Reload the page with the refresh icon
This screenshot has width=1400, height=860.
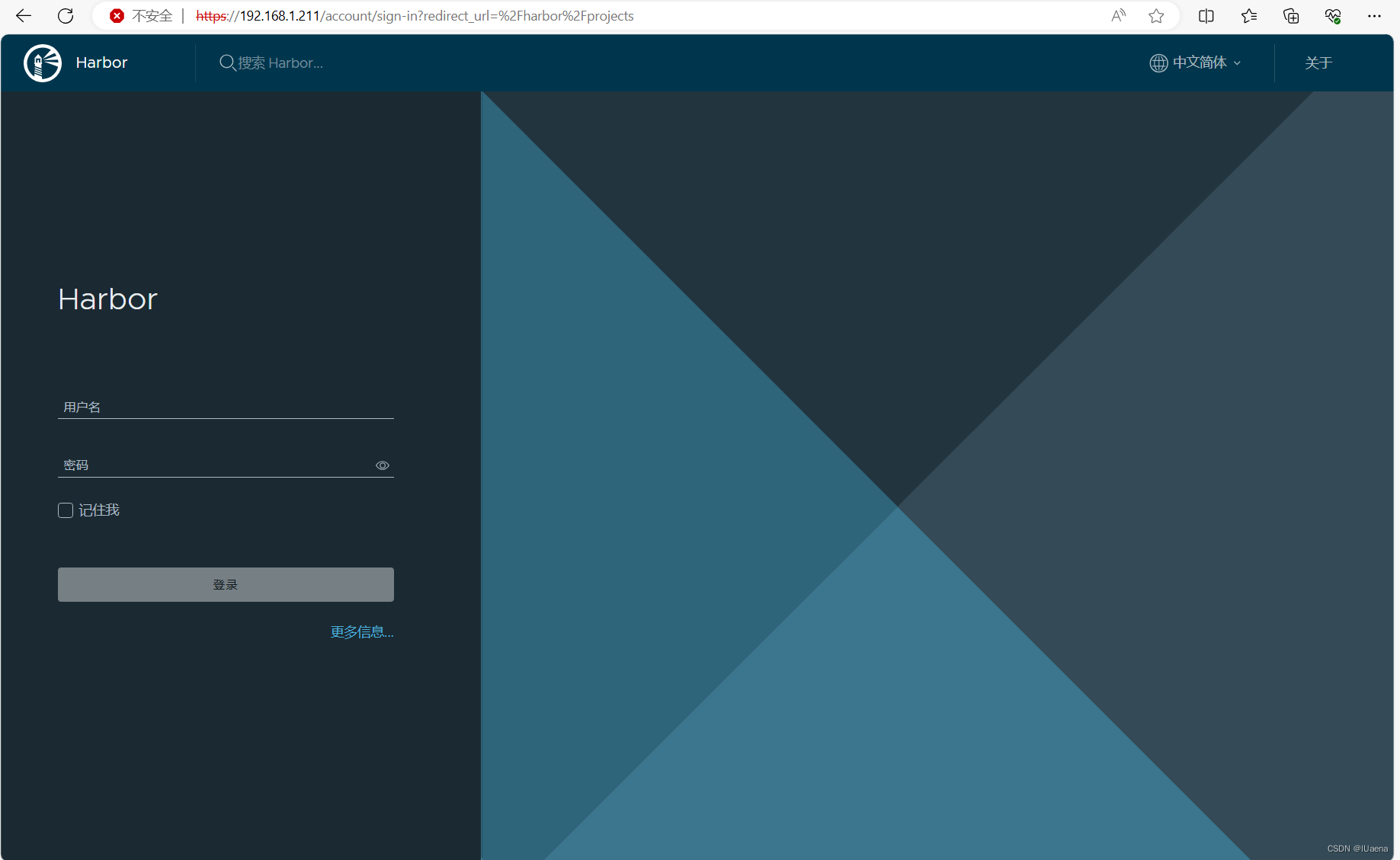(x=66, y=16)
